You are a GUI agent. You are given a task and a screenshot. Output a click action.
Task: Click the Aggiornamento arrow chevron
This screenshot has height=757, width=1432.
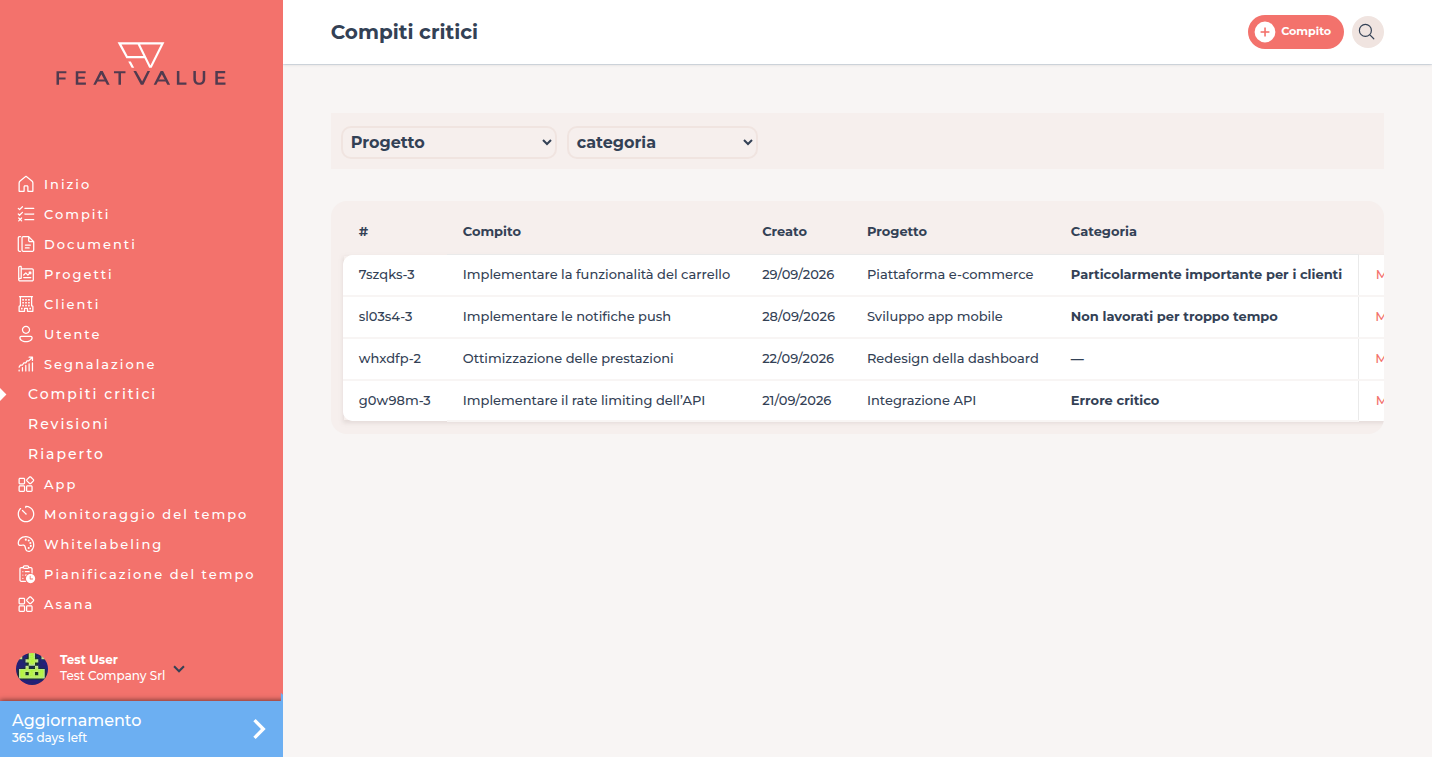259,728
